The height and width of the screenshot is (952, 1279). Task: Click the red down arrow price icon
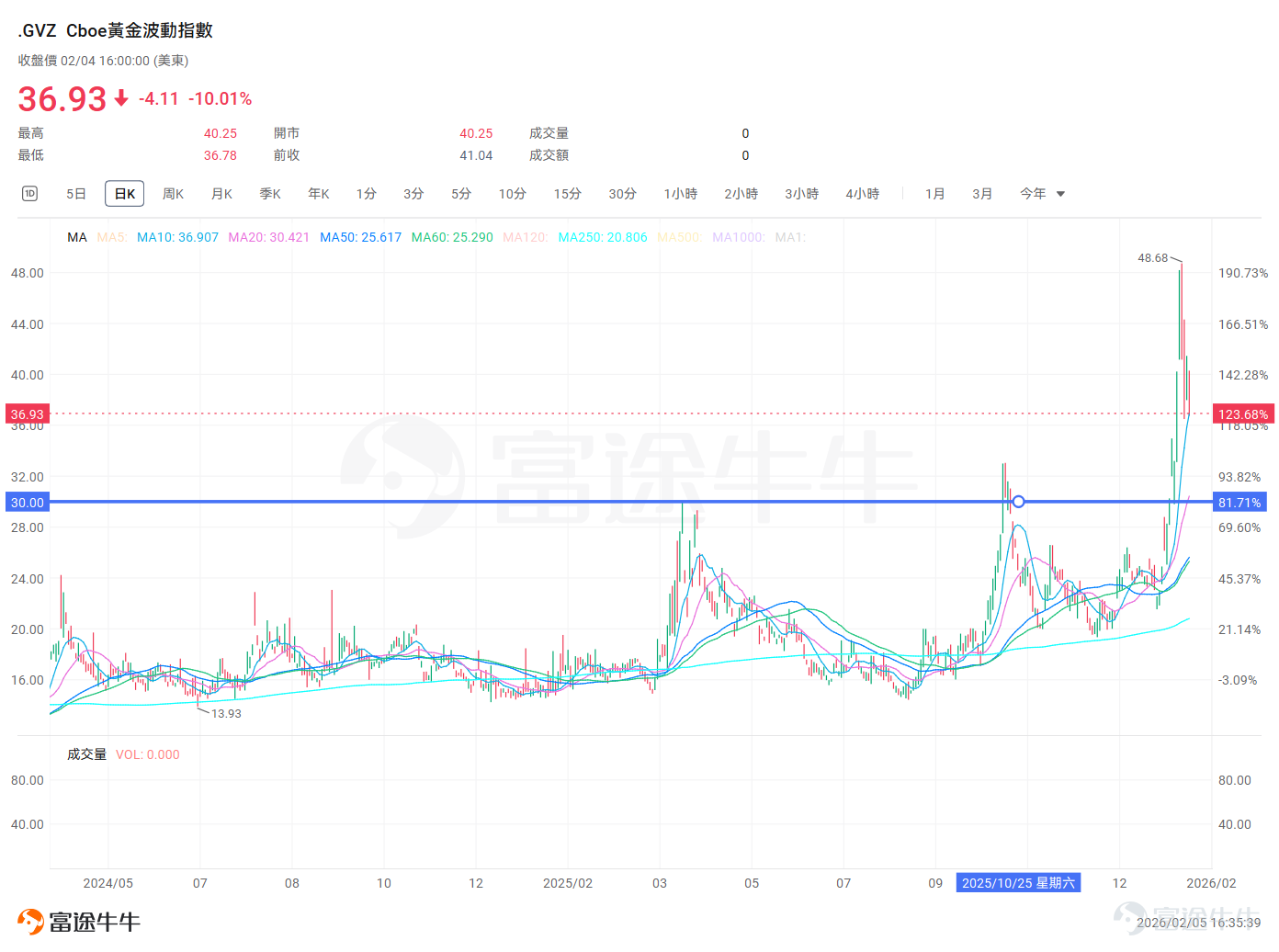coord(121,97)
